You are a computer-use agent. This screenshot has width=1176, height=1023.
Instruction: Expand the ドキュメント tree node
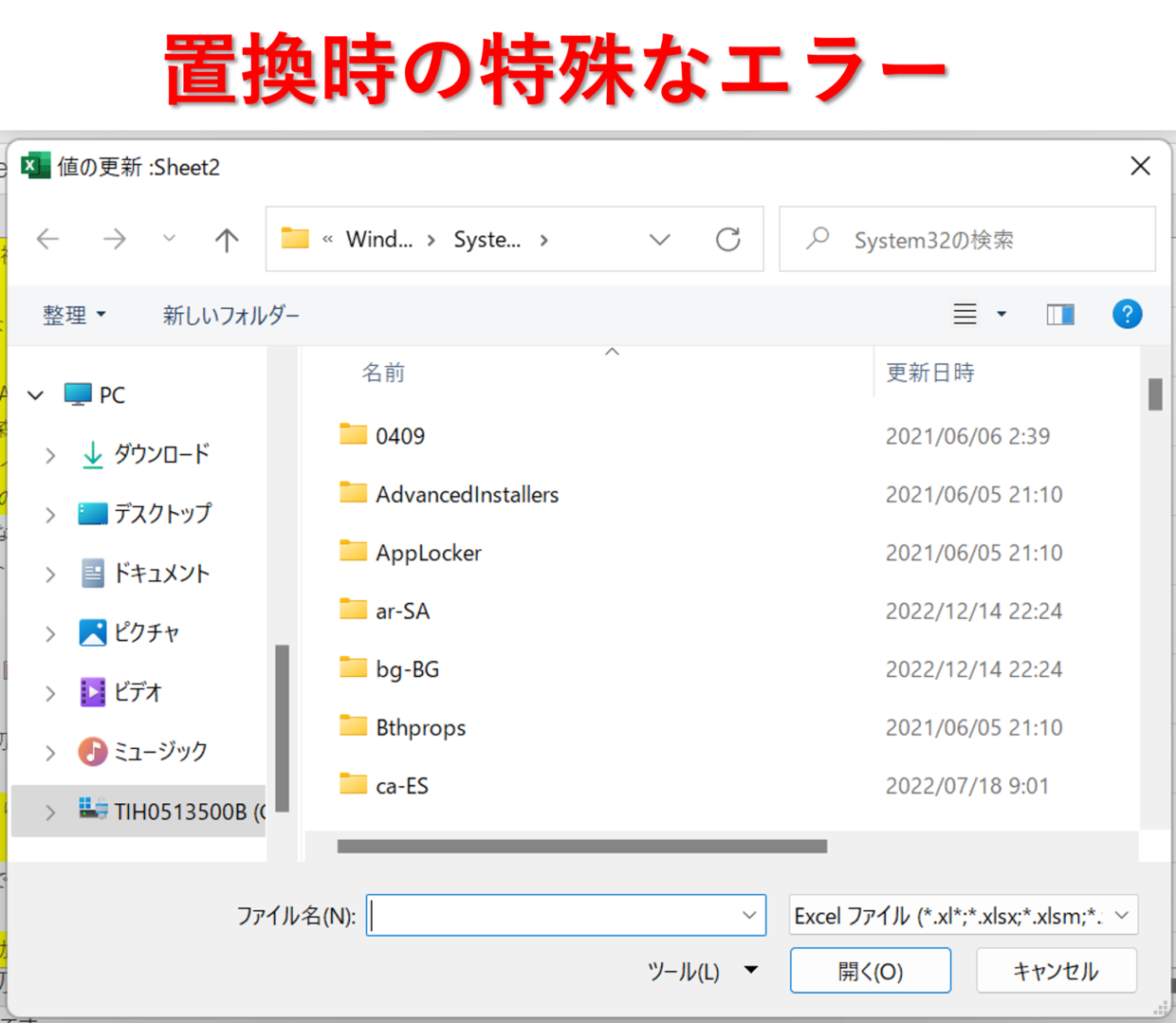click(50, 575)
